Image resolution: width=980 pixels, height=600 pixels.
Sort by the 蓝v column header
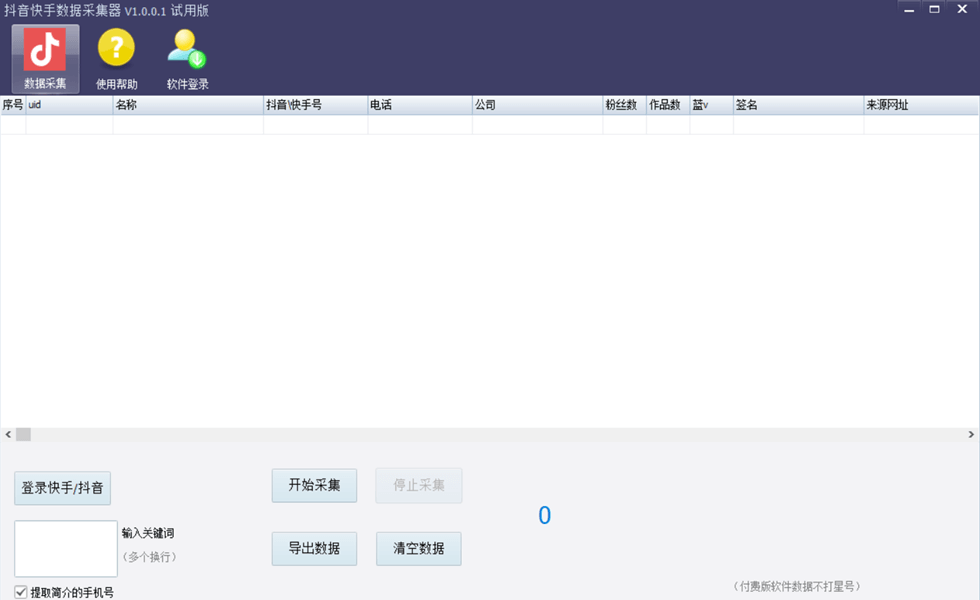click(711, 105)
